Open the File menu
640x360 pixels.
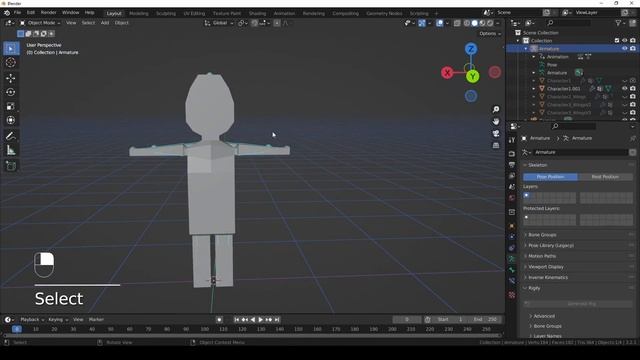17,13
